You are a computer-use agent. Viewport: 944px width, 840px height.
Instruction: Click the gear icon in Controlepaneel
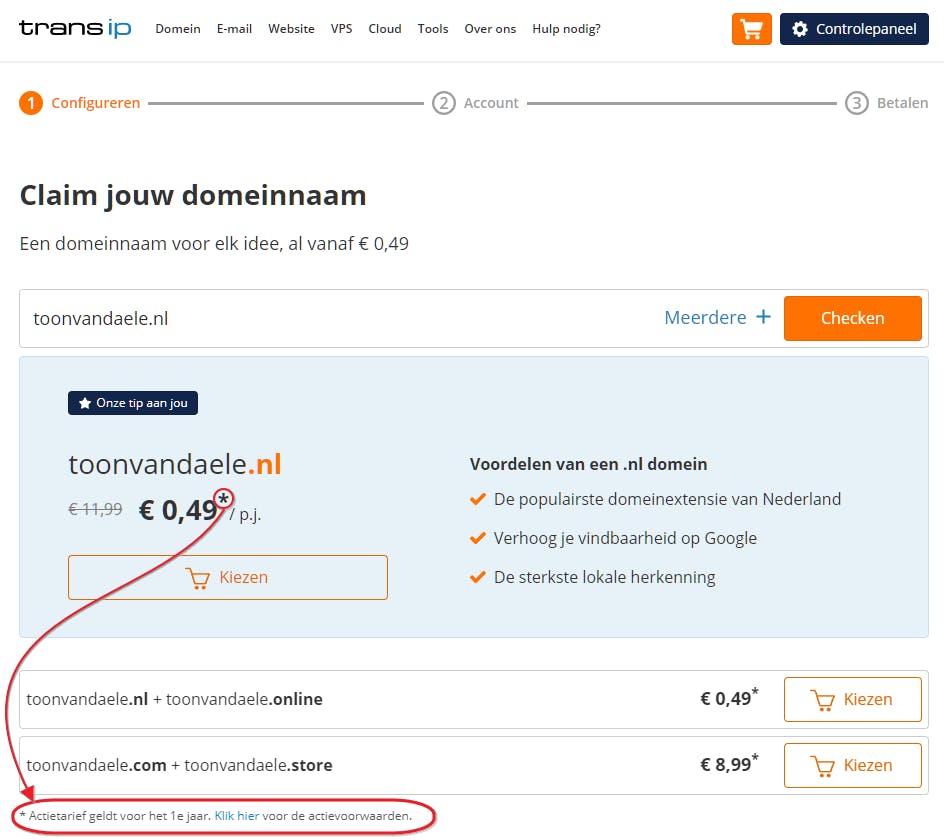(x=799, y=29)
